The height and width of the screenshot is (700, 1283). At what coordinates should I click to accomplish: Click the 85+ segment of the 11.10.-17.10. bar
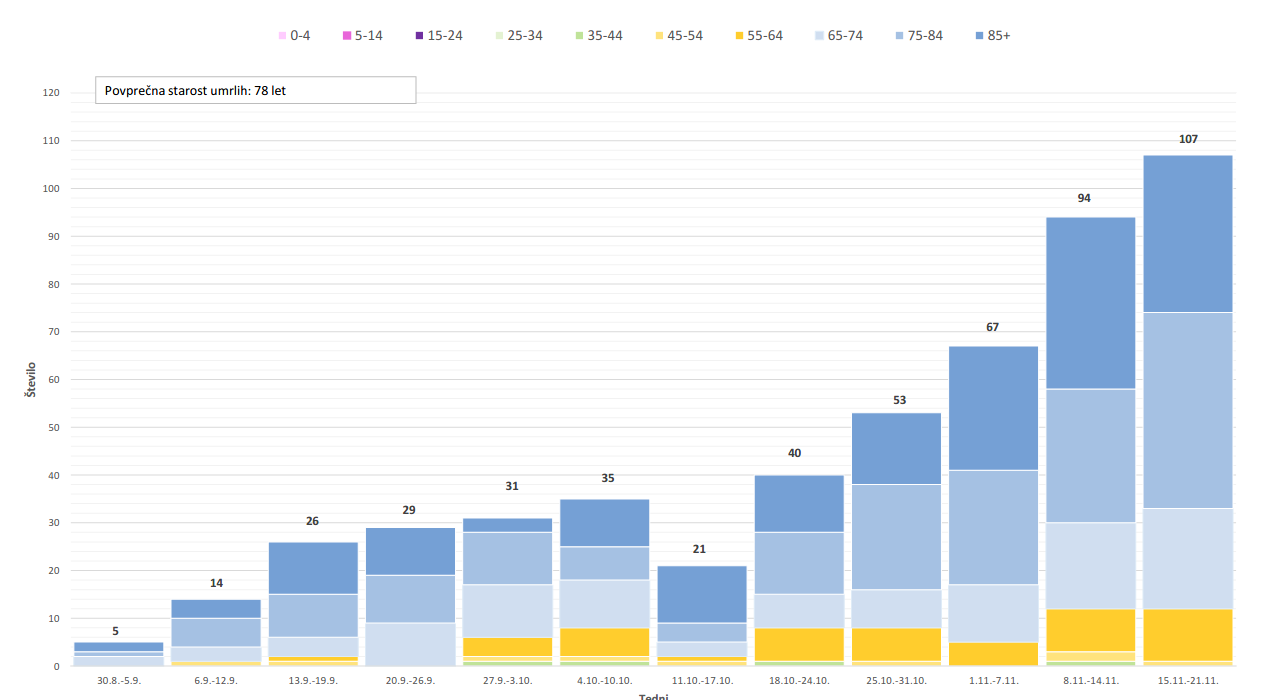[x=702, y=595]
